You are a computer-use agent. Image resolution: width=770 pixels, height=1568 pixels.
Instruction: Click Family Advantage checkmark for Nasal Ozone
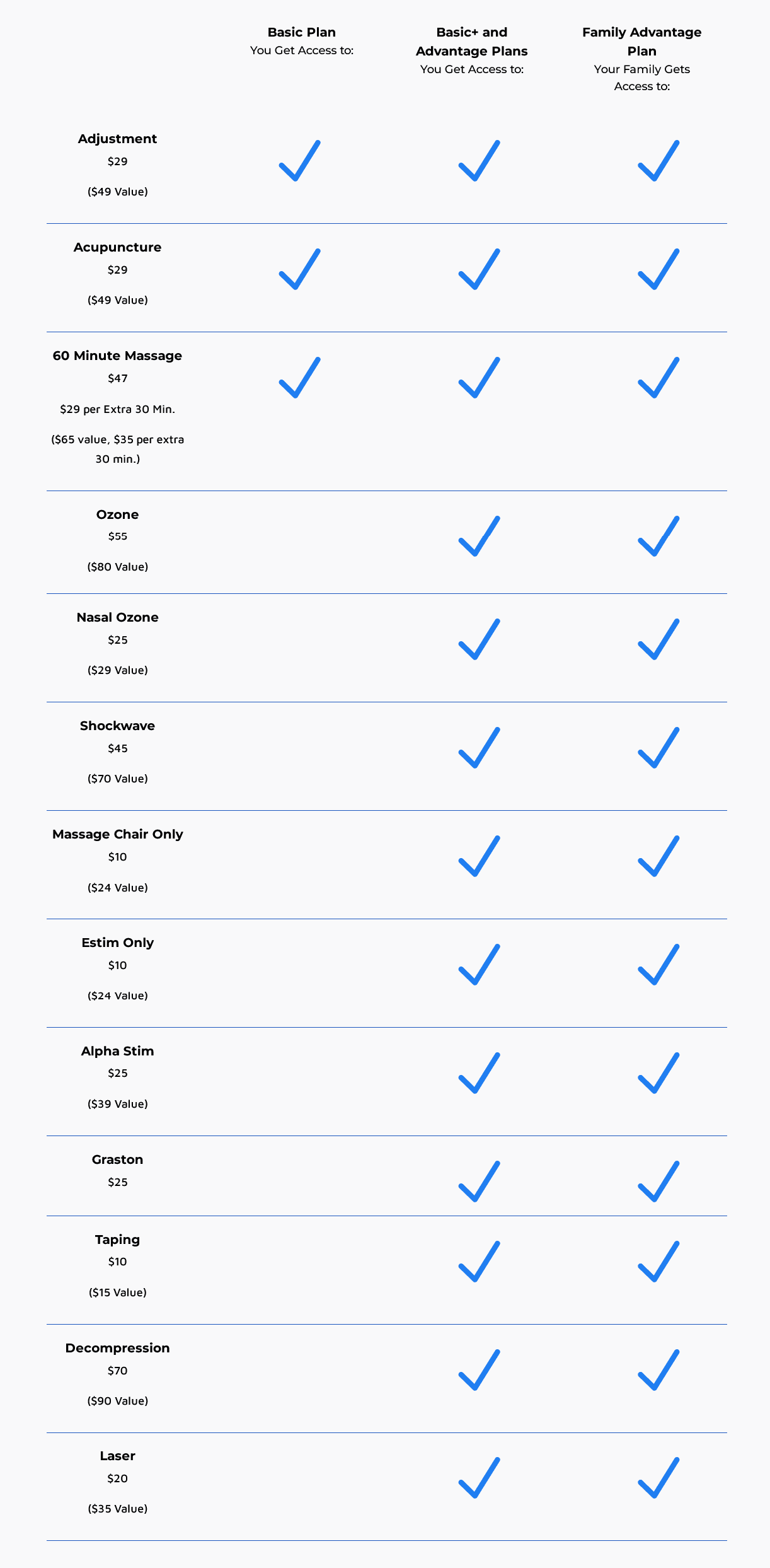[x=658, y=640]
